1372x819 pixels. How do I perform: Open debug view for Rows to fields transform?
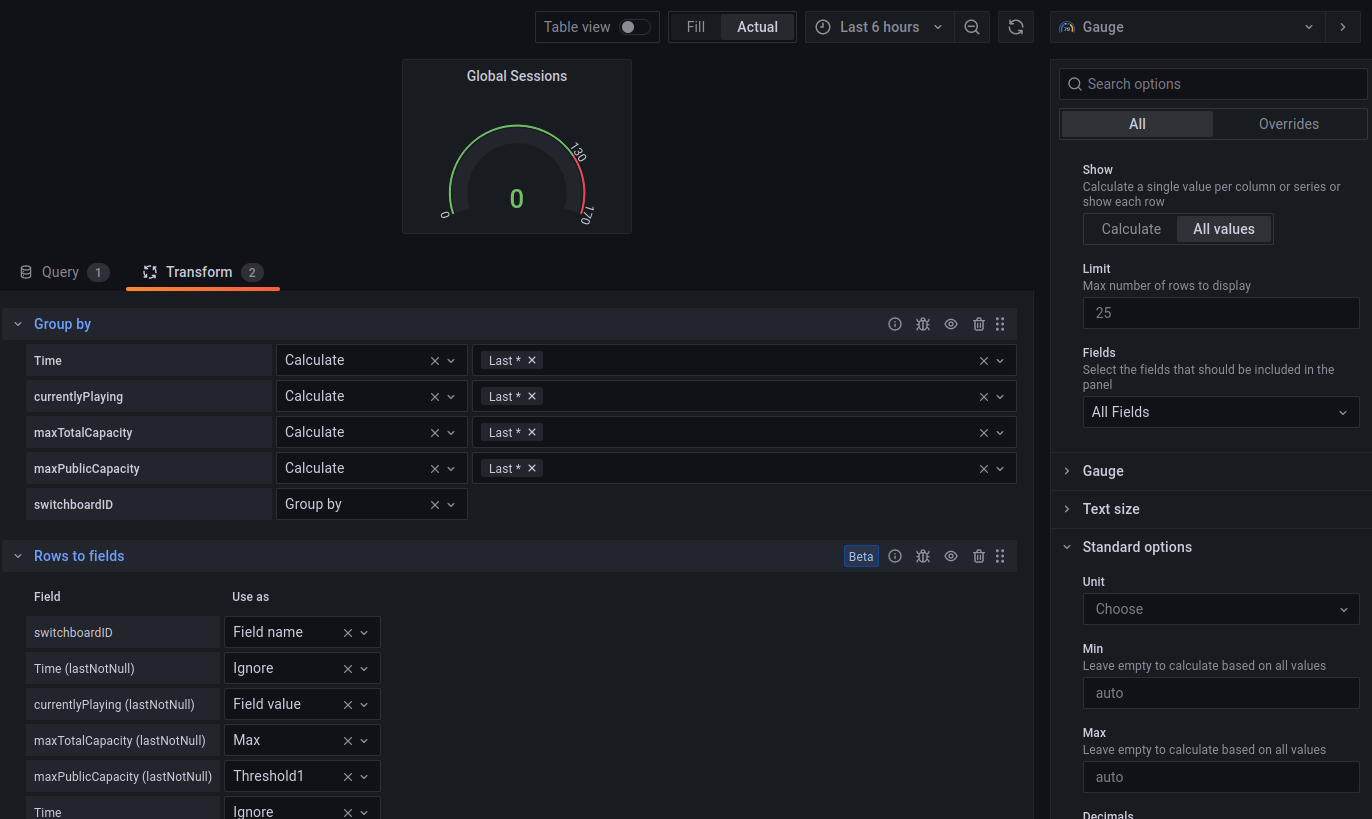[x=923, y=556]
